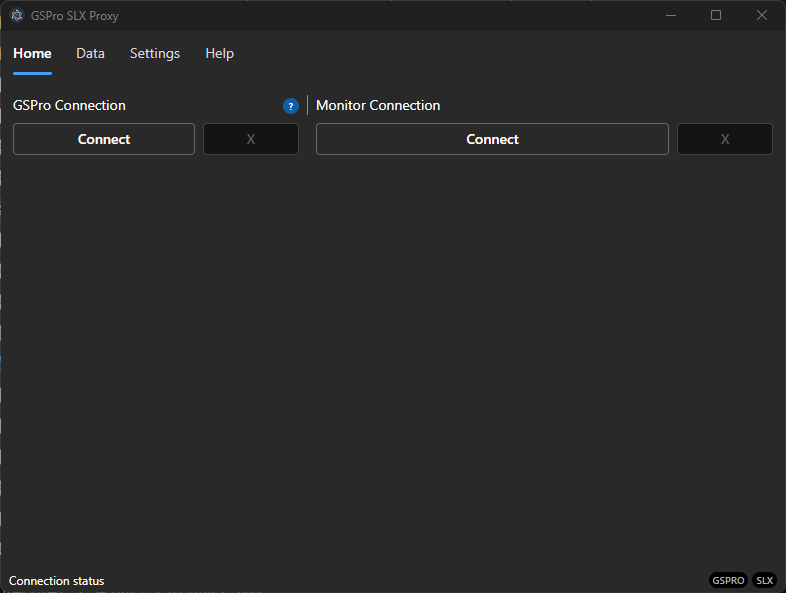The width and height of the screenshot is (786, 593).
Task: Open the blue question mark help icon
Action: 291,106
